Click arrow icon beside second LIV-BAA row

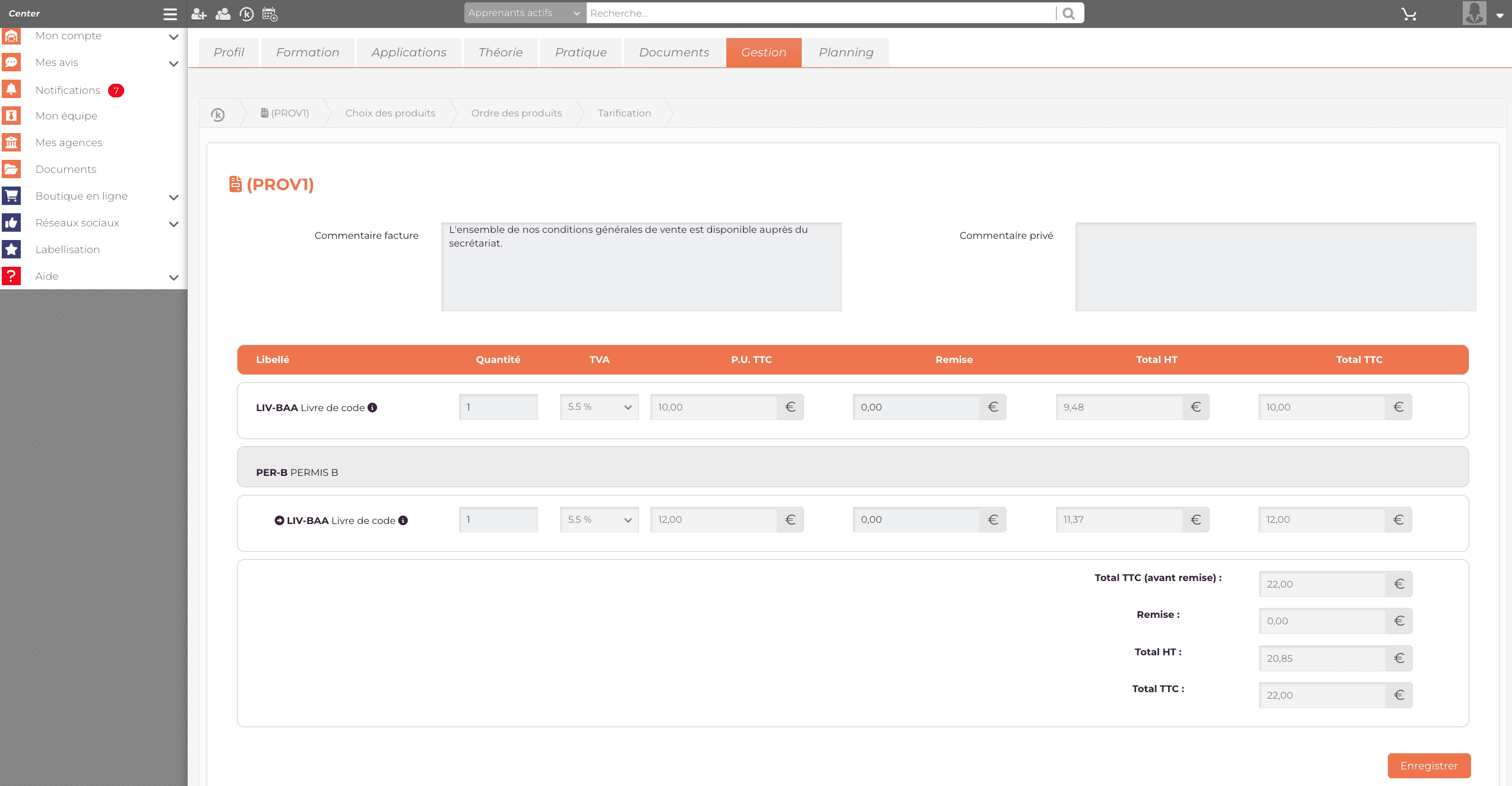[279, 520]
